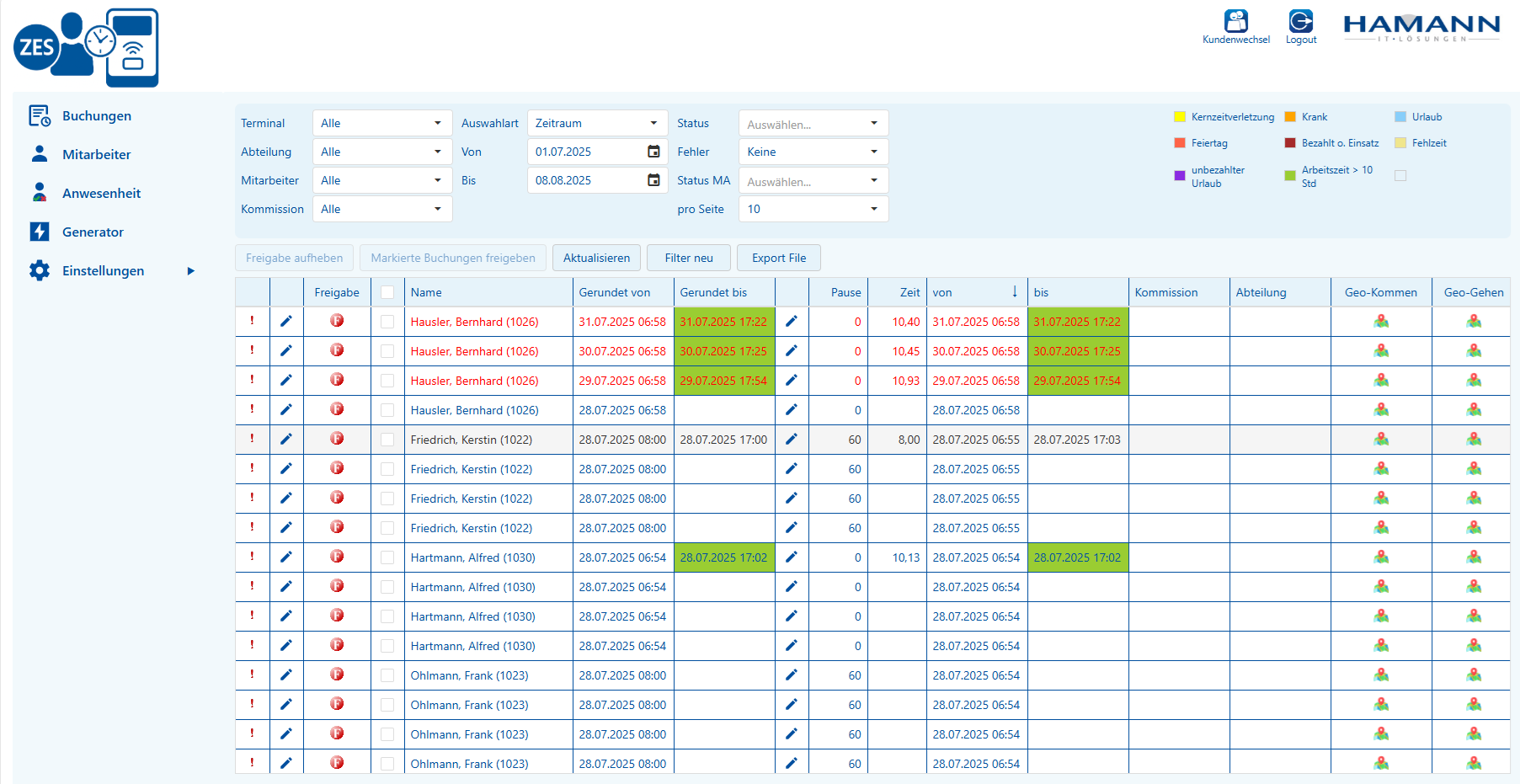The image size is (1520, 784).
Task: Click the green cell bis 28.07.2025 17:02
Action: 1078,557
